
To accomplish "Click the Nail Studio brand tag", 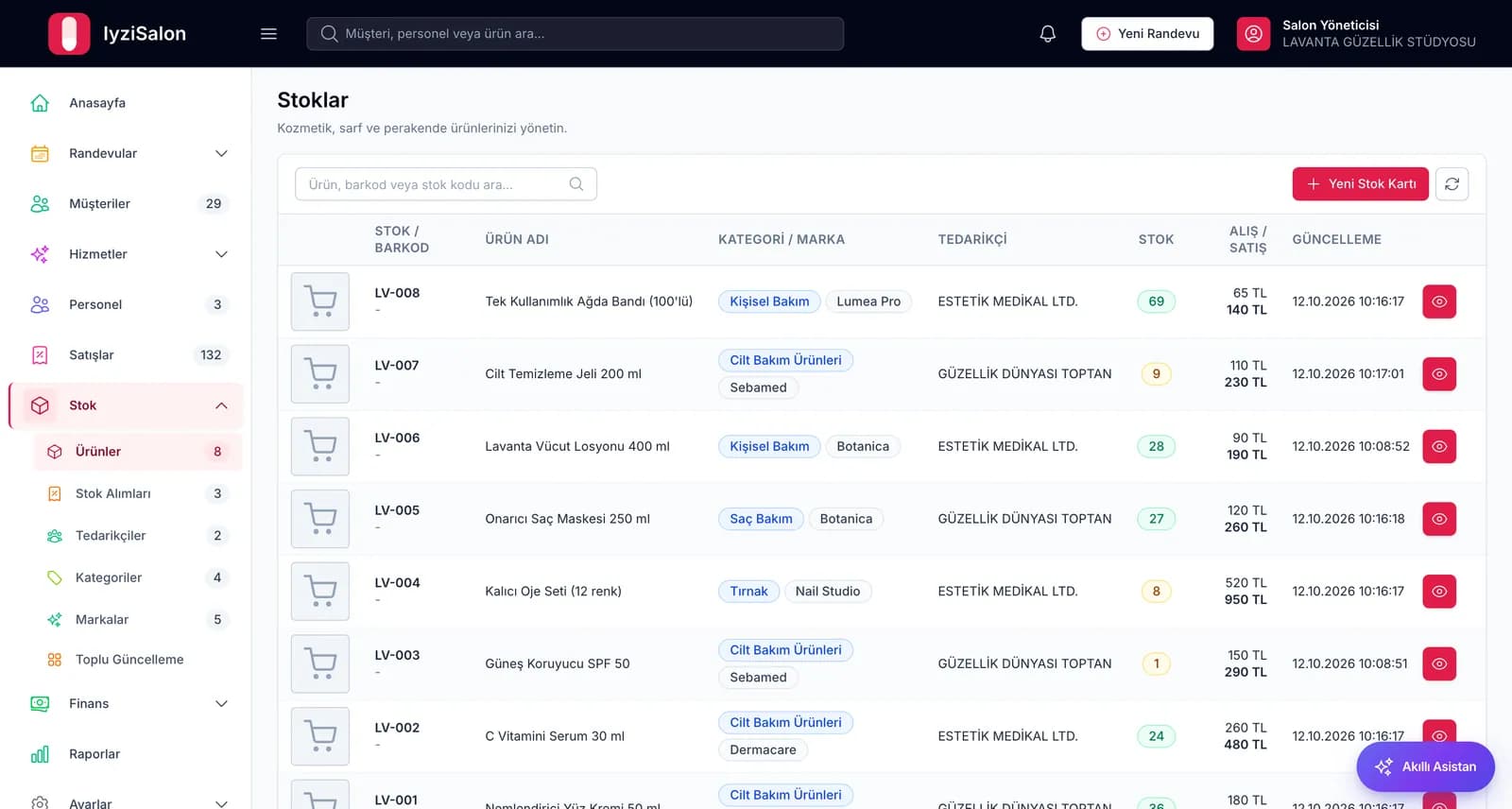I will coord(828,592).
